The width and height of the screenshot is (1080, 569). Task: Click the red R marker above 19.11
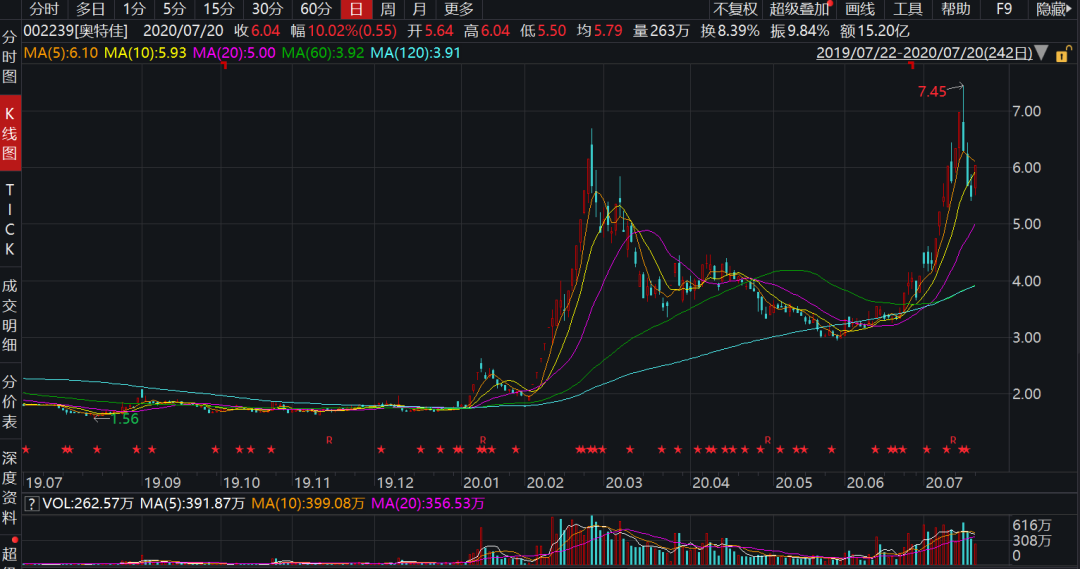[329, 439]
